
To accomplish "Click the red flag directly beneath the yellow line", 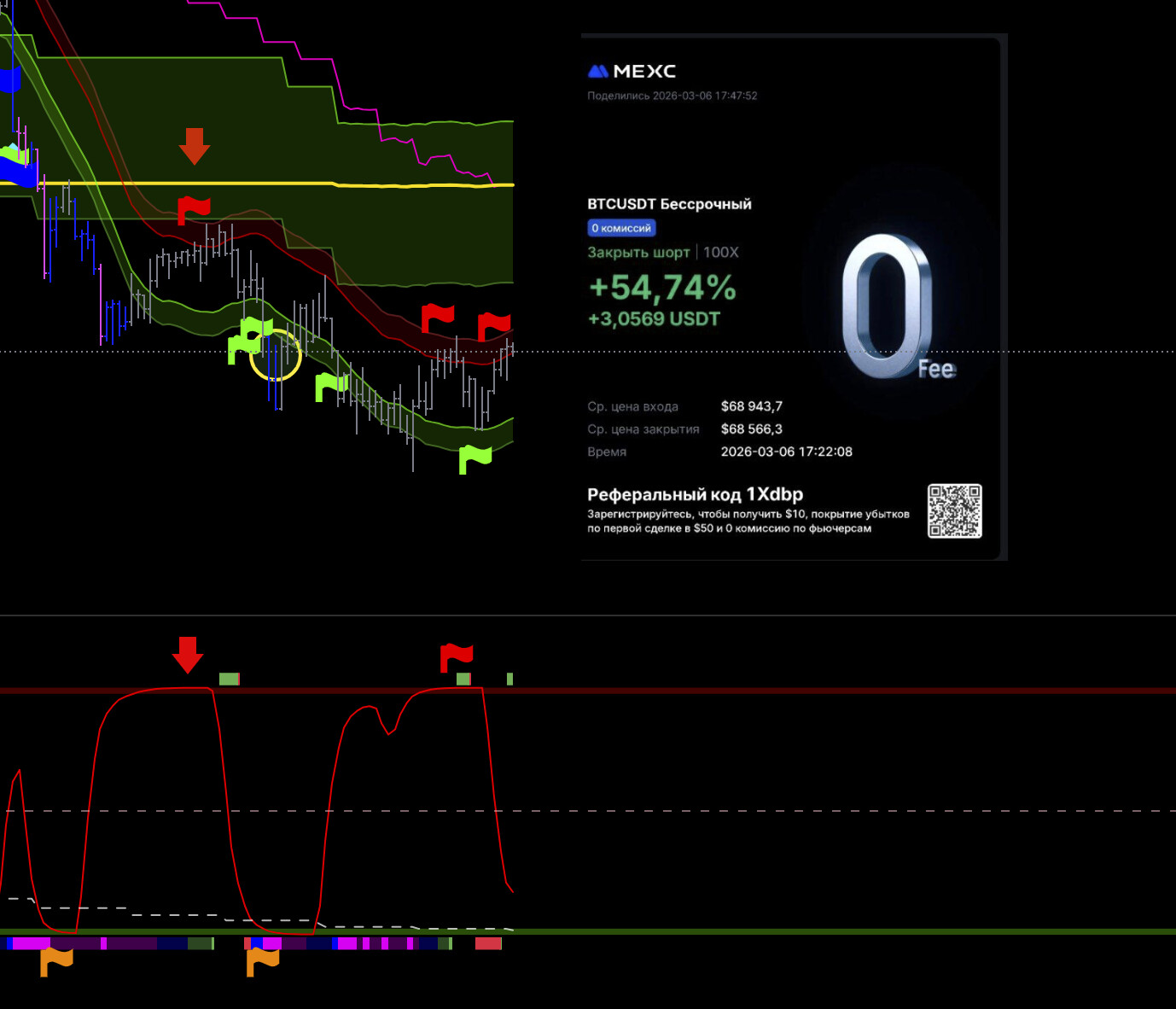I will (x=193, y=209).
